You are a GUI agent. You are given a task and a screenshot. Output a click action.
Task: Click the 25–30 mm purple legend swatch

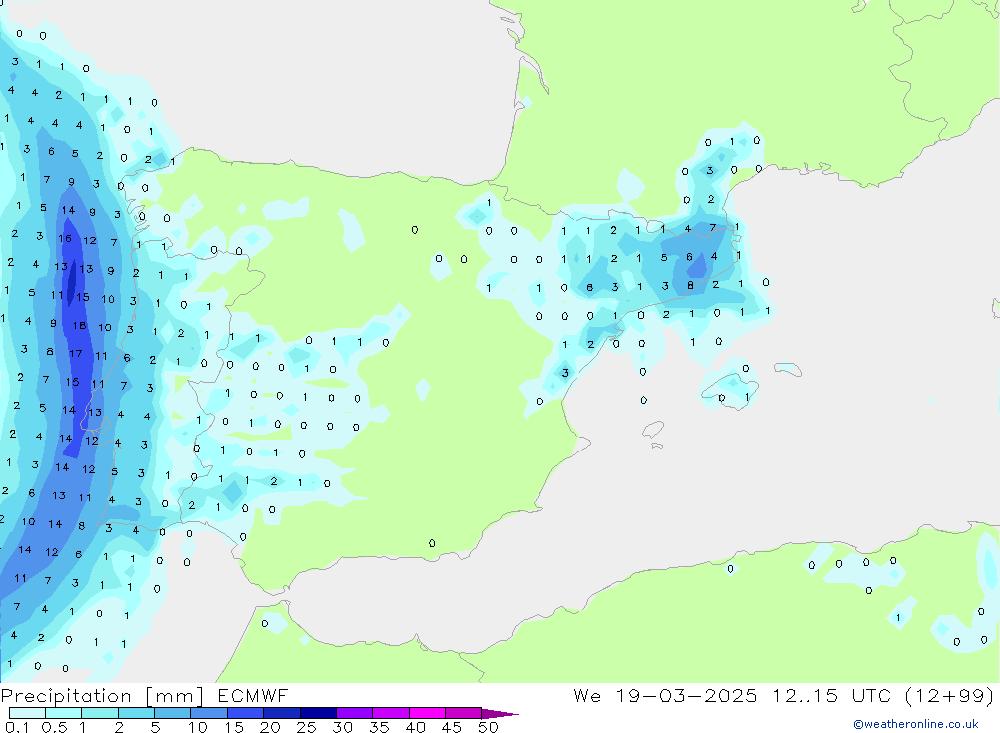pyautogui.click(x=318, y=713)
